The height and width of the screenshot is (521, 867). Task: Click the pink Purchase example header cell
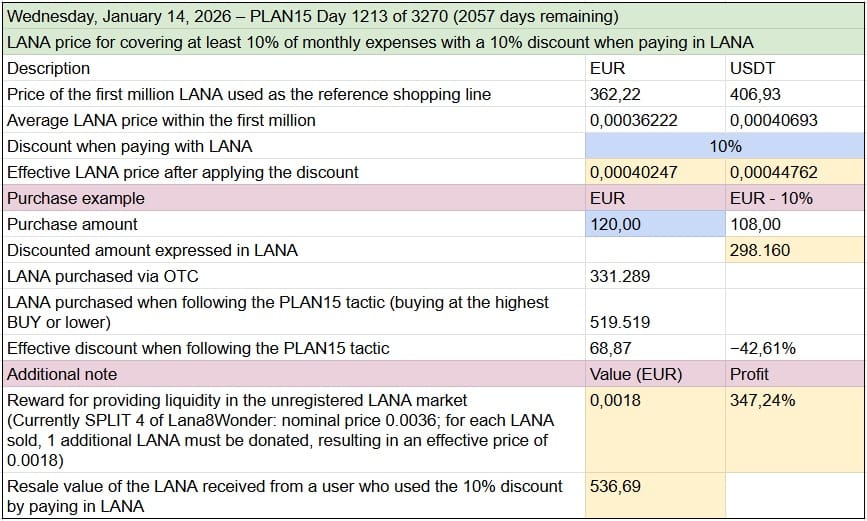(294, 198)
